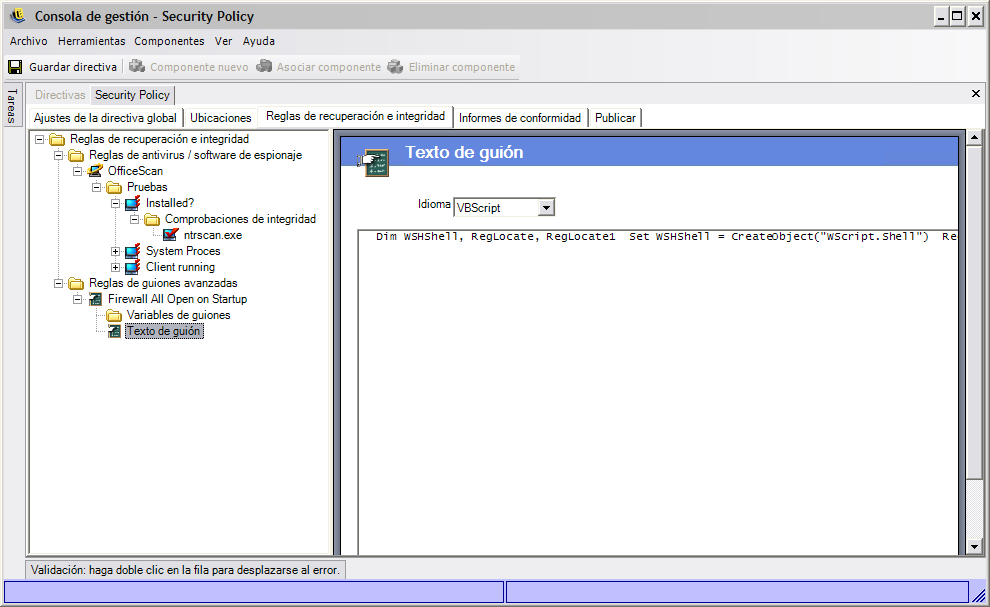Collapse the Installed? test node
This screenshot has height=607, width=990.
click(x=116, y=203)
